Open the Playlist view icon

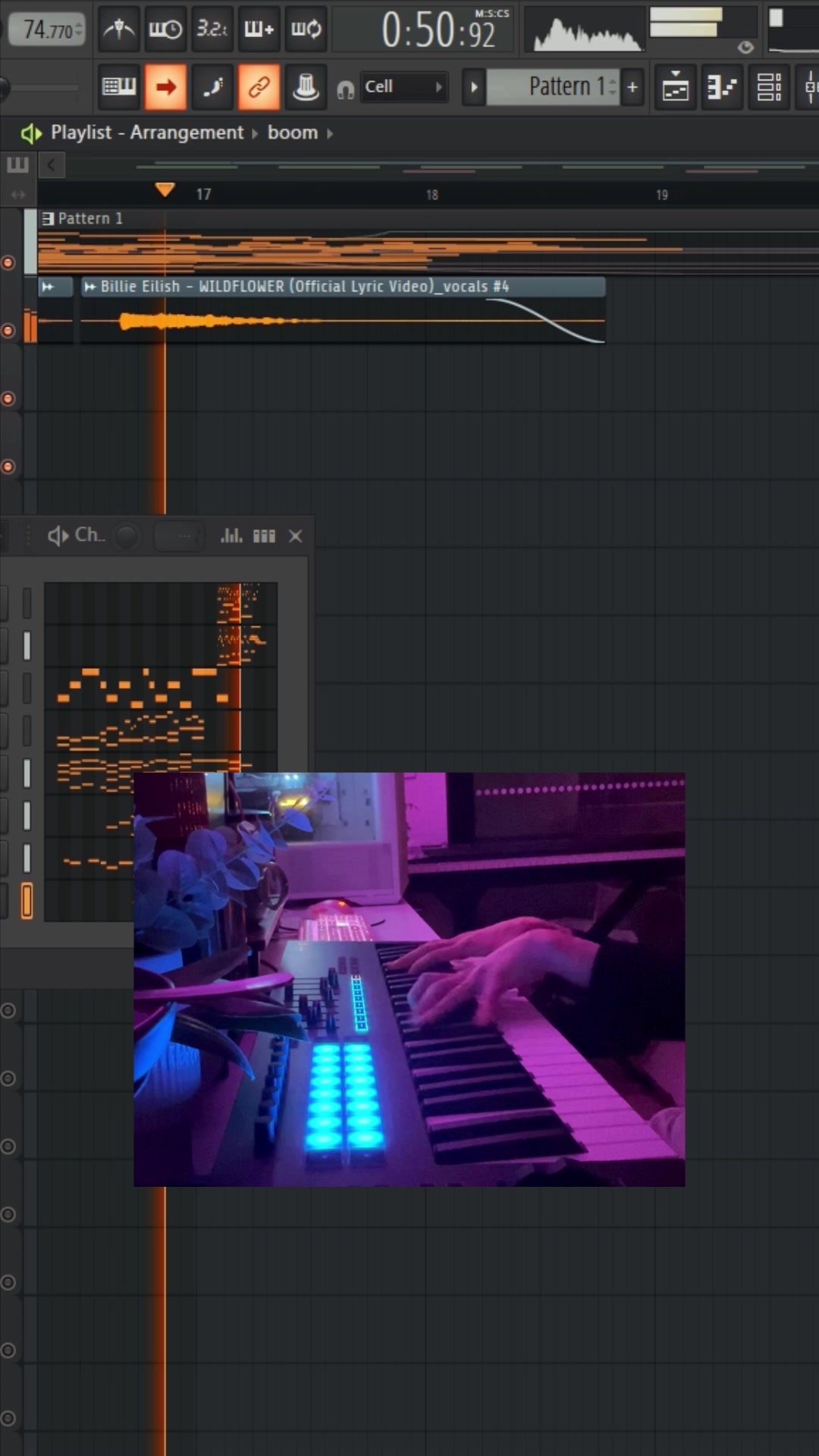675,86
